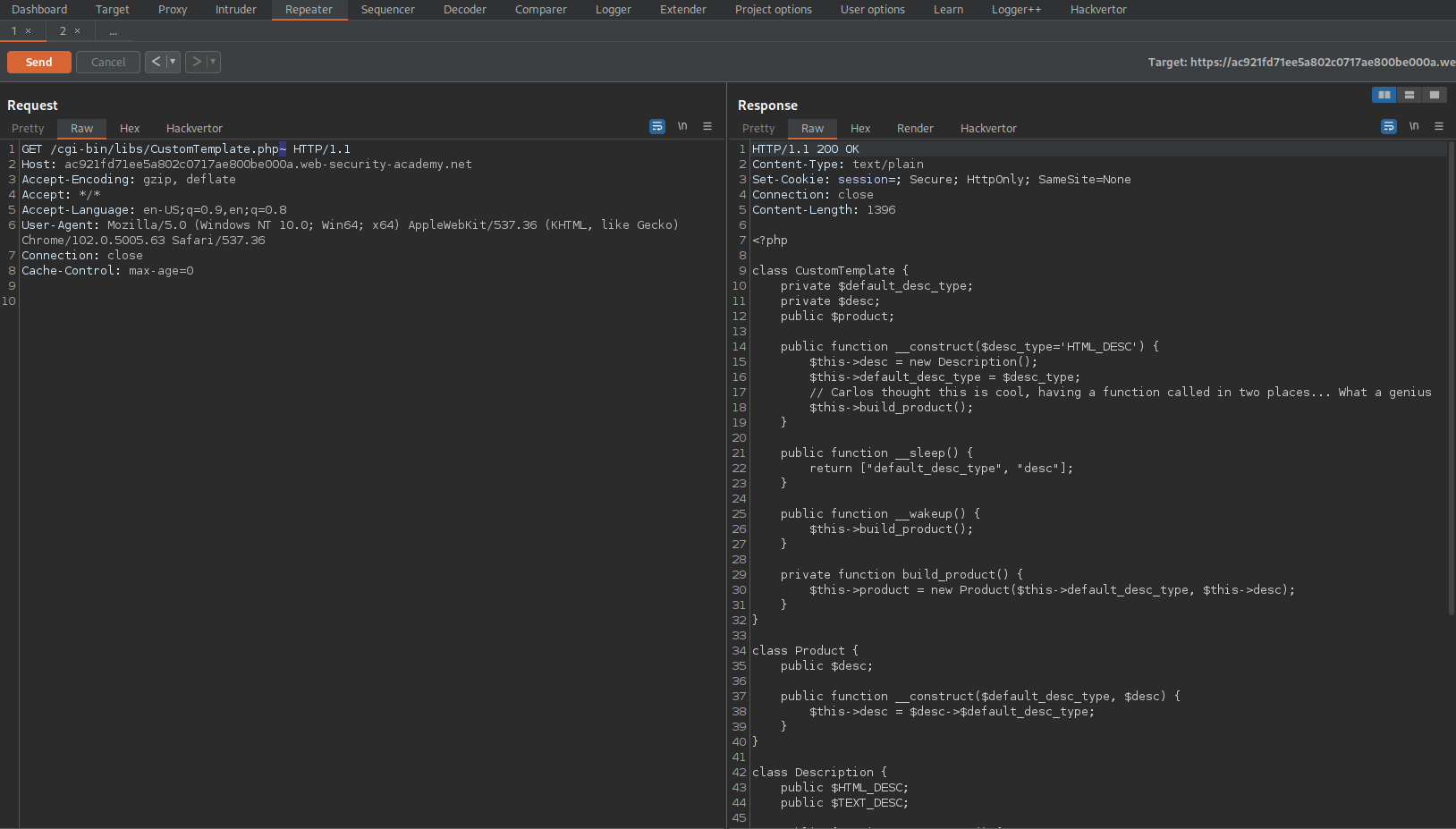
Task: Open the Logger++ tab
Action: (1017, 10)
